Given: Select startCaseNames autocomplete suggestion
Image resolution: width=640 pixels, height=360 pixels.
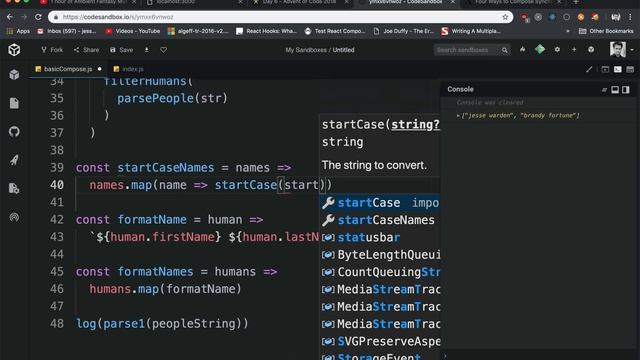Looking at the screenshot, I should click(x=380, y=220).
